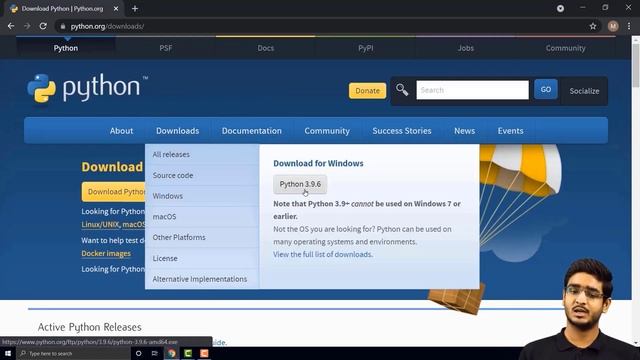Click the Python logo
Viewport: 640px width, 360px height.
[x=88, y=88]
